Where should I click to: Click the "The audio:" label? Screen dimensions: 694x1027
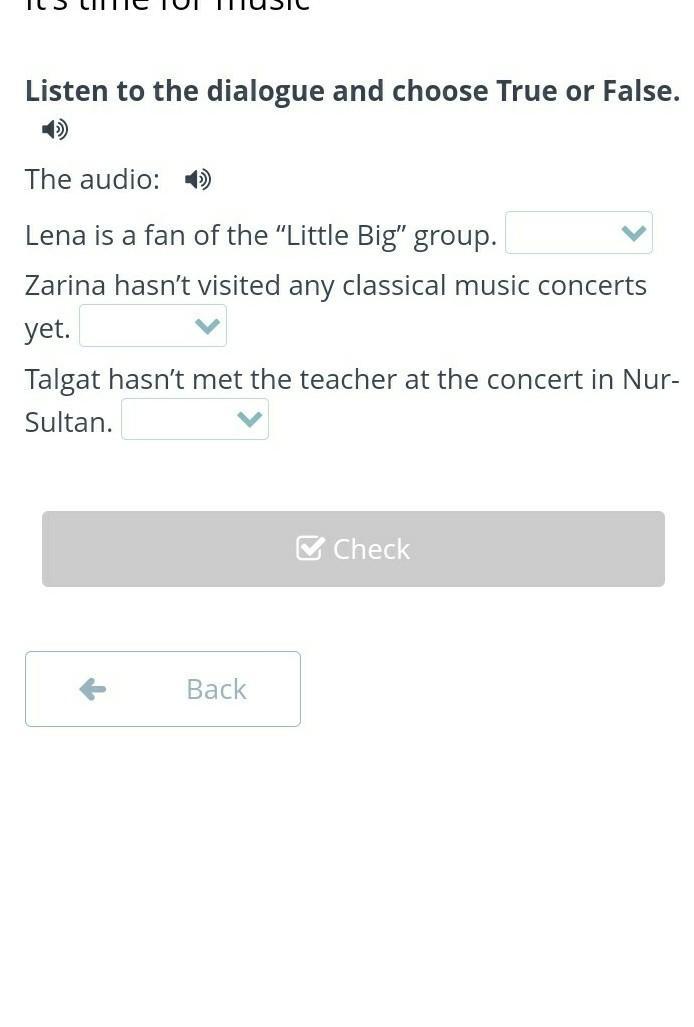92,179
